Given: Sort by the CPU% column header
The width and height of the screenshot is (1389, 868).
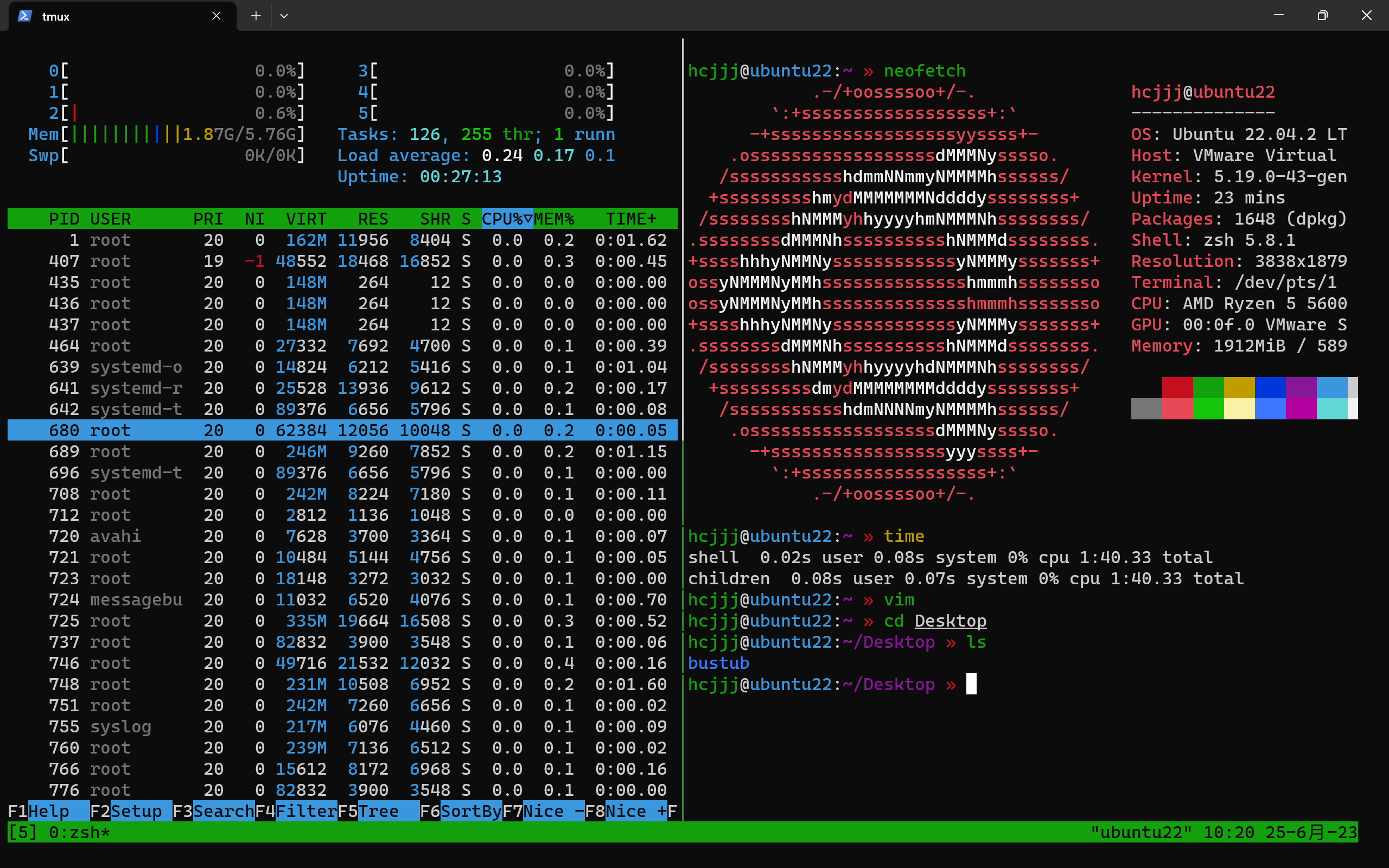Looking at the screenshot, I should point(506,219).
